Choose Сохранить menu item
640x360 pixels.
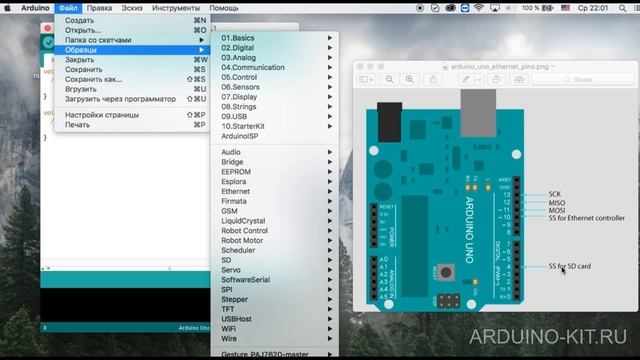pos(132,69)
